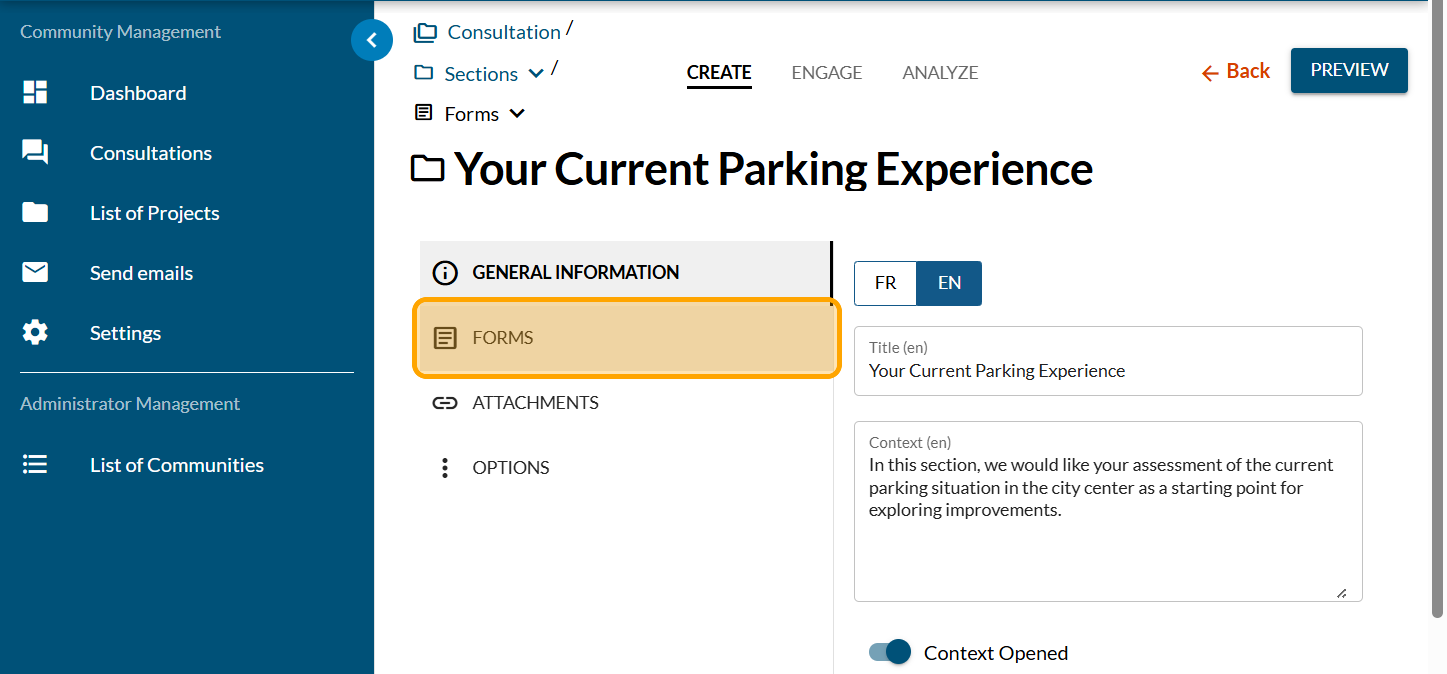Collapse the sidebar with the arrow button
Image resolution: width=1447 pixels, height=674 pixels.
coord(371,41)
